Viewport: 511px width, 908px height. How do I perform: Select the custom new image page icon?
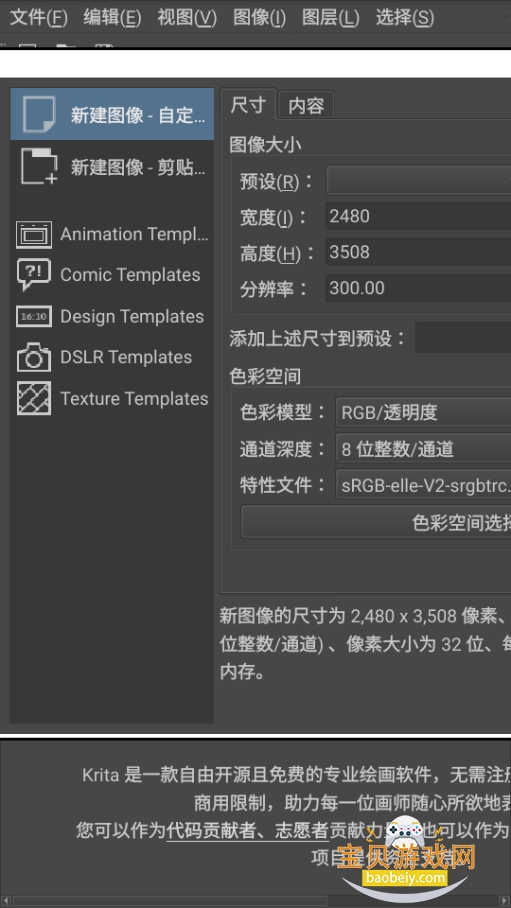pos(38,114)
